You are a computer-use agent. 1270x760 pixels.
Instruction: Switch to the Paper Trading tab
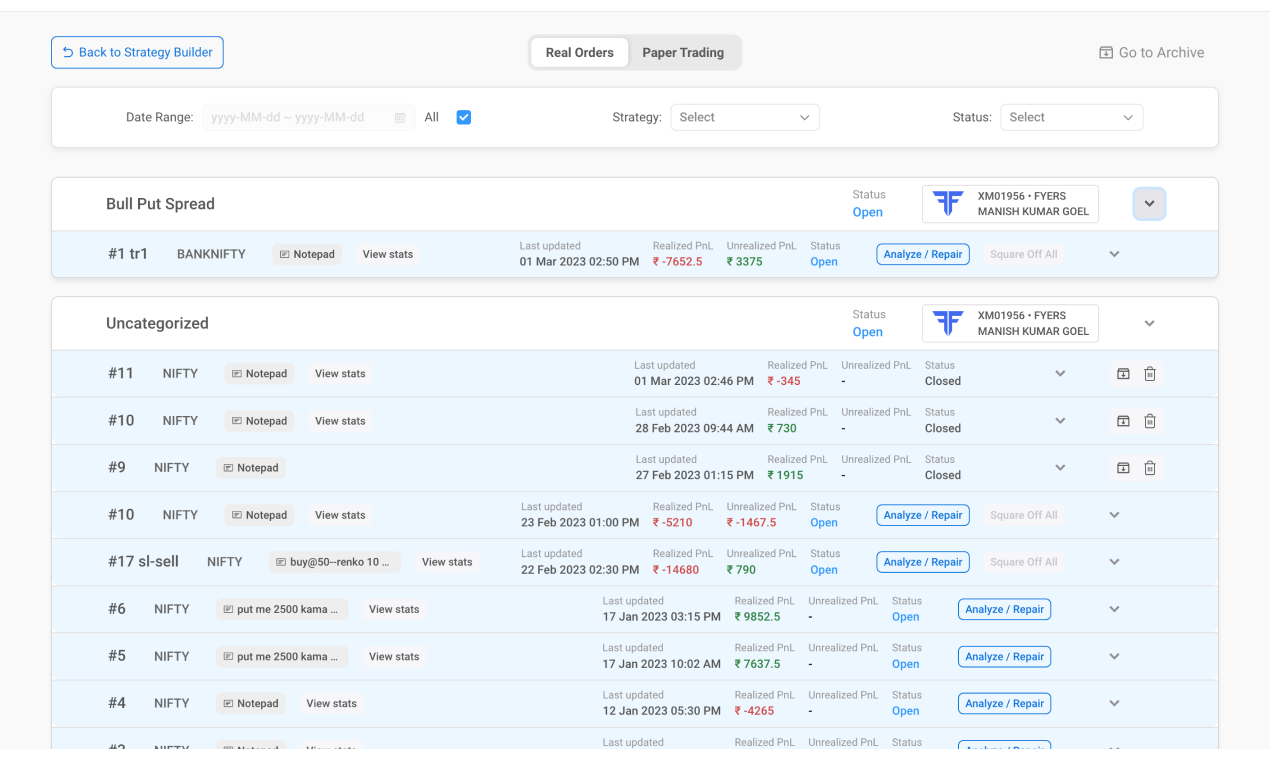[x=683, y=53]
